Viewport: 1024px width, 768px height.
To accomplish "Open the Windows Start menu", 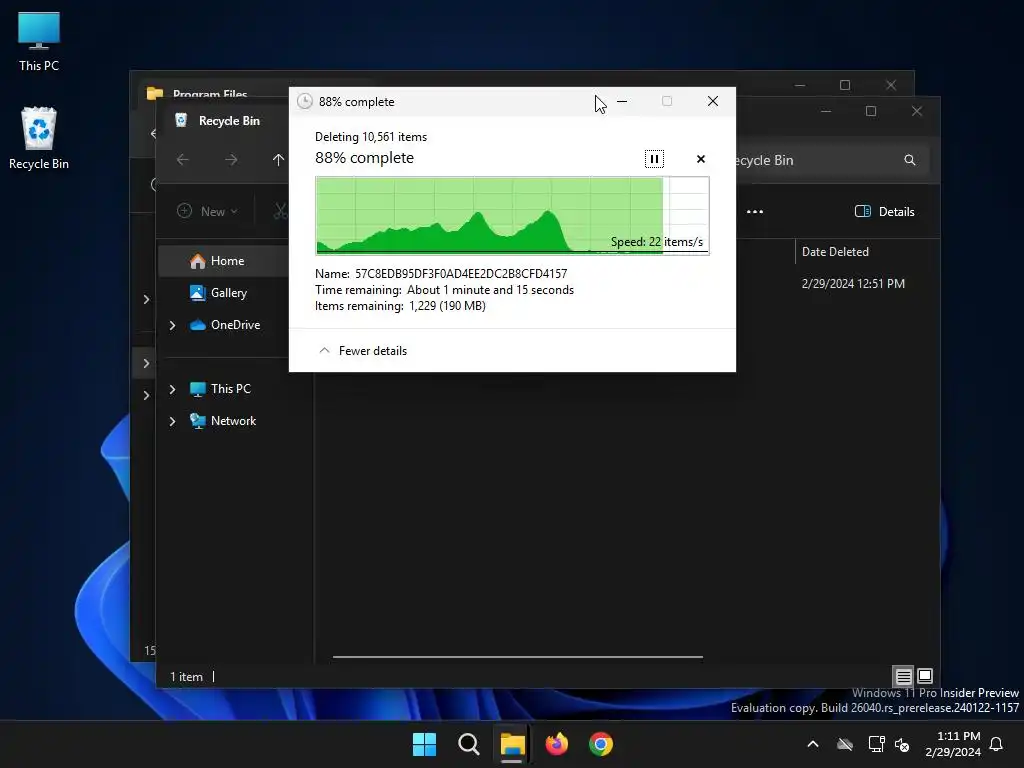I will coord(424,744).
